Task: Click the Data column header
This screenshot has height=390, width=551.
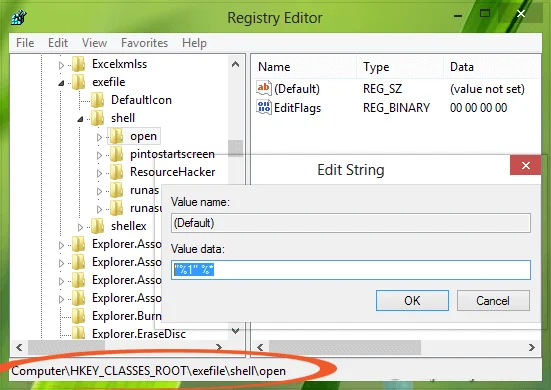Action: pos(492,67)
